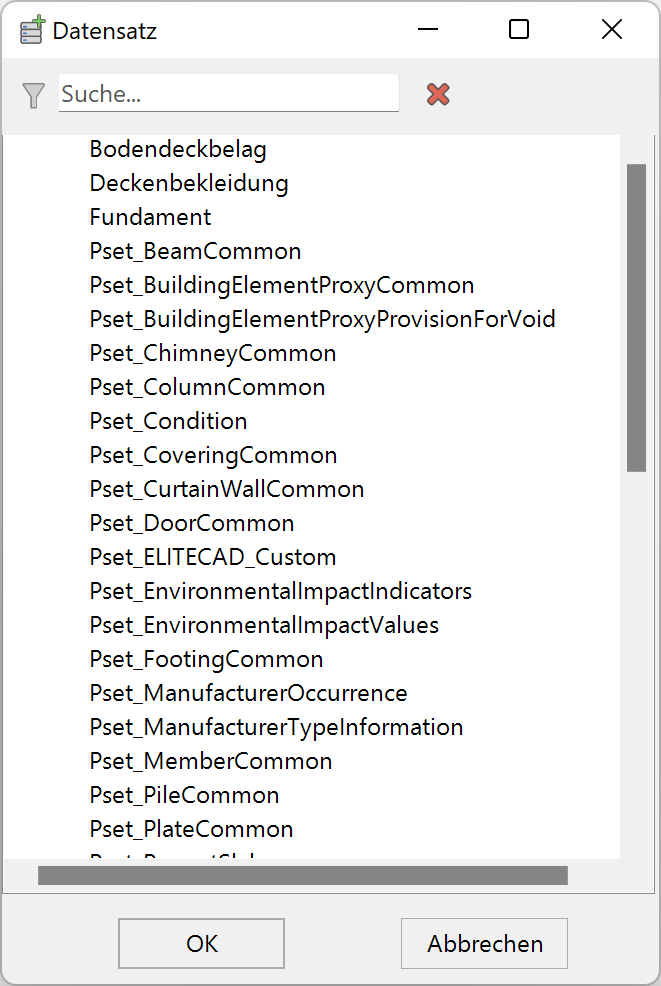Select Pset_EnvironmentalImpactValues entry
This screenshot has height=986, width=661.
[264, 625]
